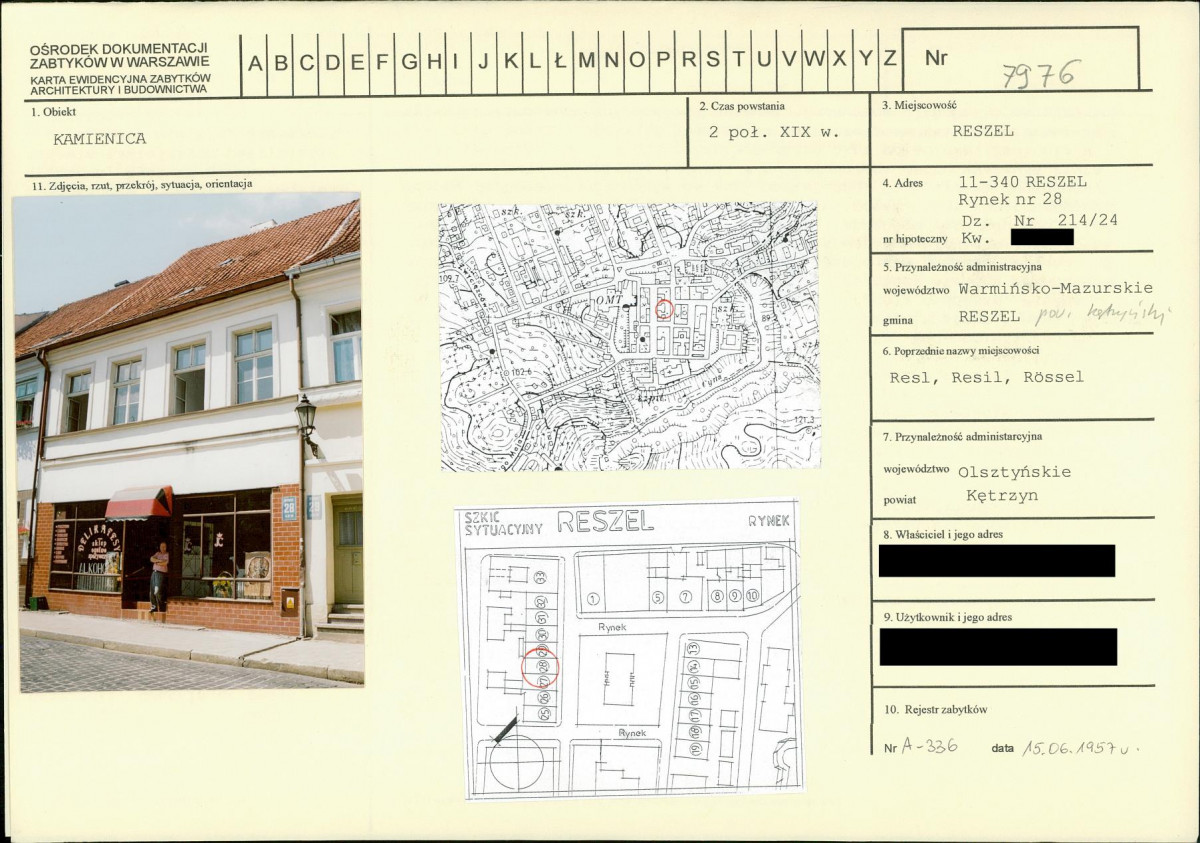Screen dimensions: 1200x843
Task: Select the letter R index box
Action: coord(687,62)
